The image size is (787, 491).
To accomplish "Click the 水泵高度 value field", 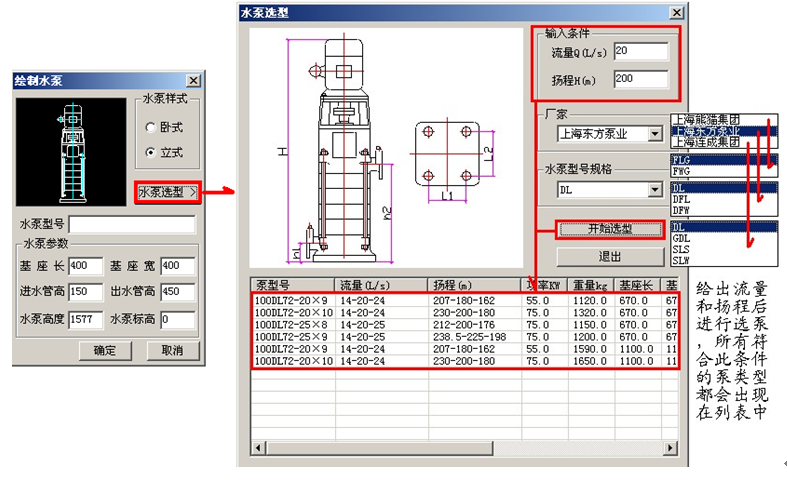I will click(85, 320).
